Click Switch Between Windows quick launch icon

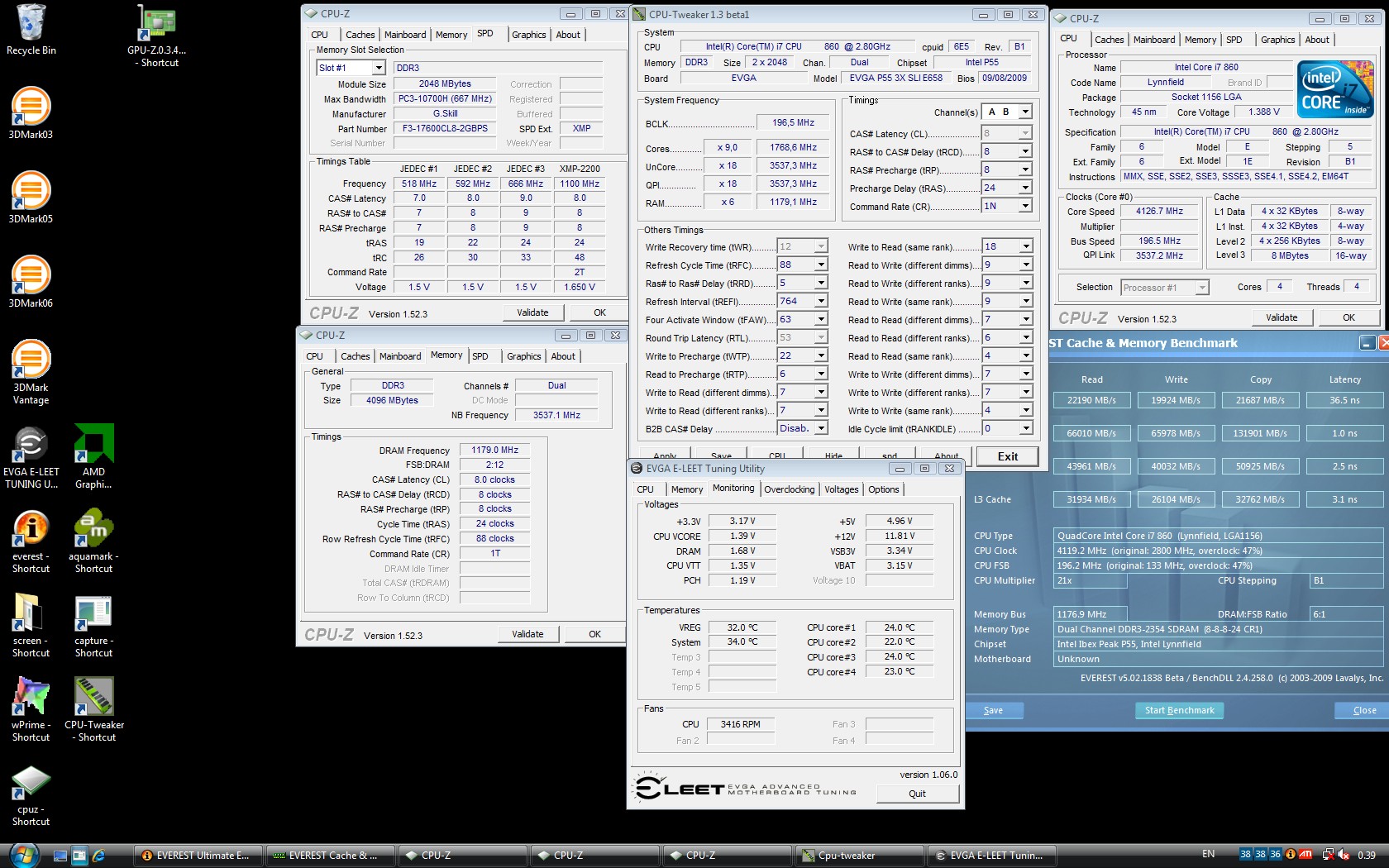[79, 856]
